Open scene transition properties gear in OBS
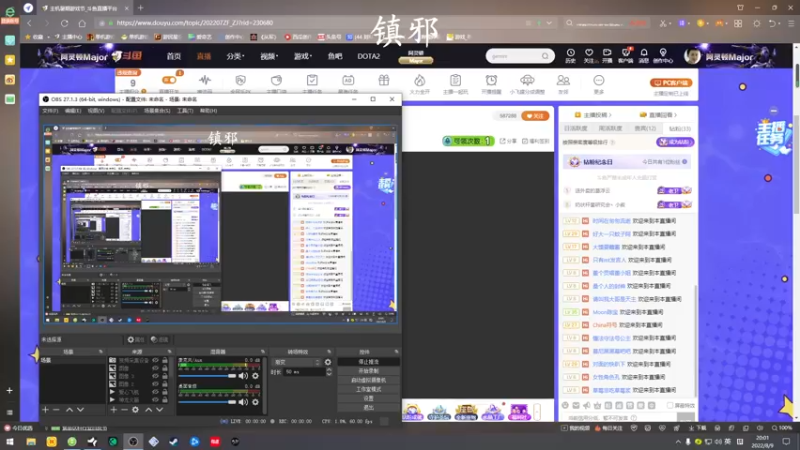The height and width of the screenshot is (450, 800). 328,362
